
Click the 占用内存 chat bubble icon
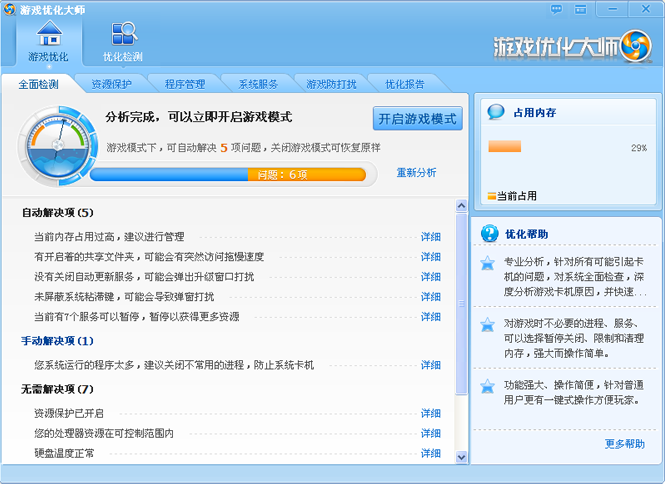(495, 112)
